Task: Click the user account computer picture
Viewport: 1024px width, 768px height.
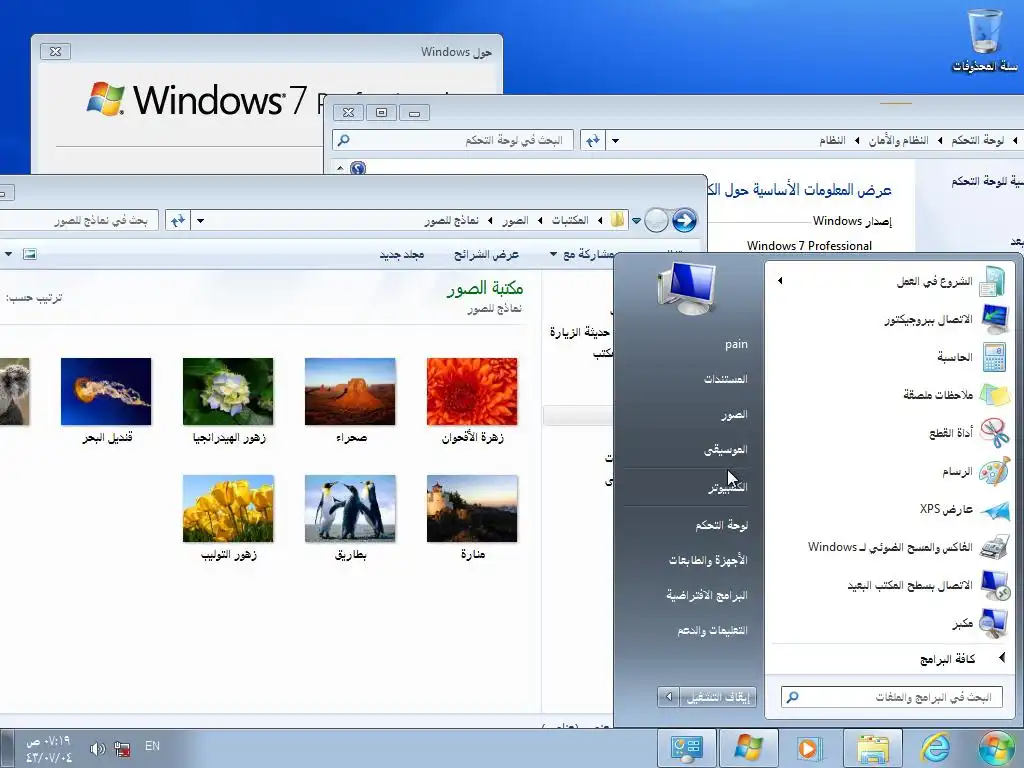Action: (x=687, y=288)
